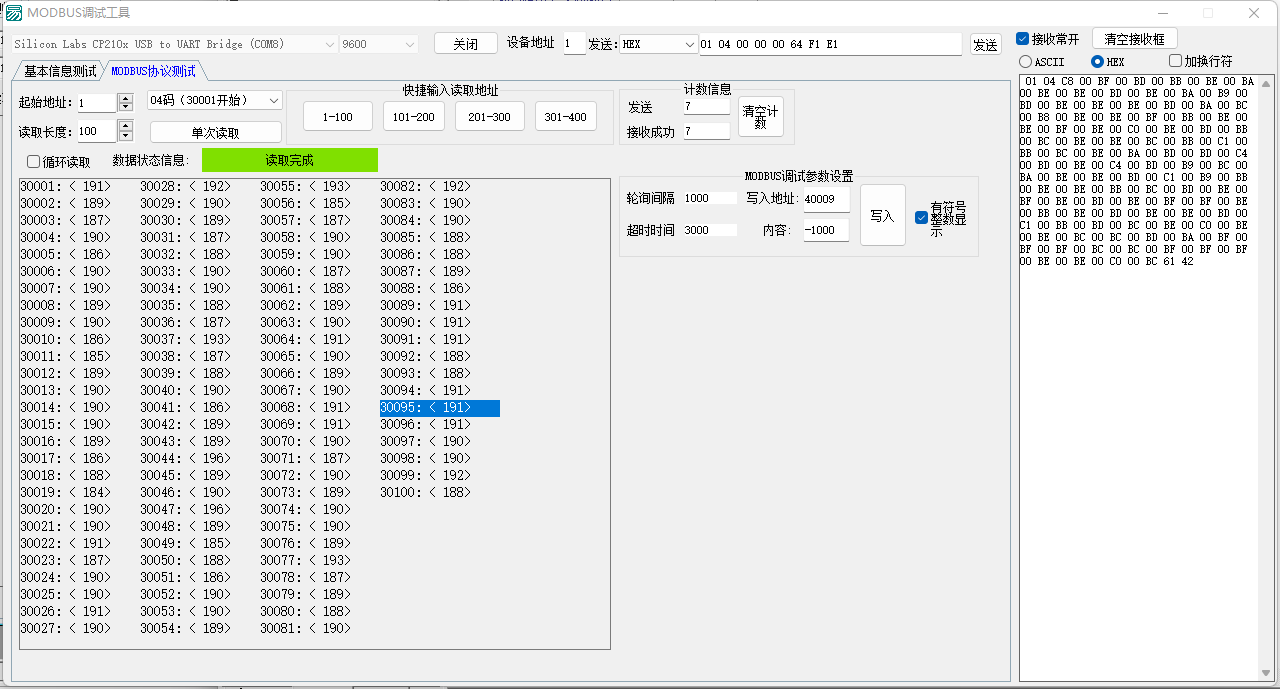Decrease 读取长度 with the down spinner arrow
Screen dimensions: 1280x689
point(125,135)
